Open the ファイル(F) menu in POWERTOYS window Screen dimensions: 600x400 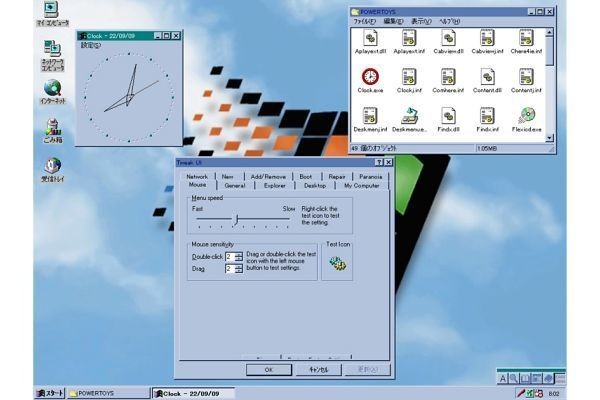(364, 21)
